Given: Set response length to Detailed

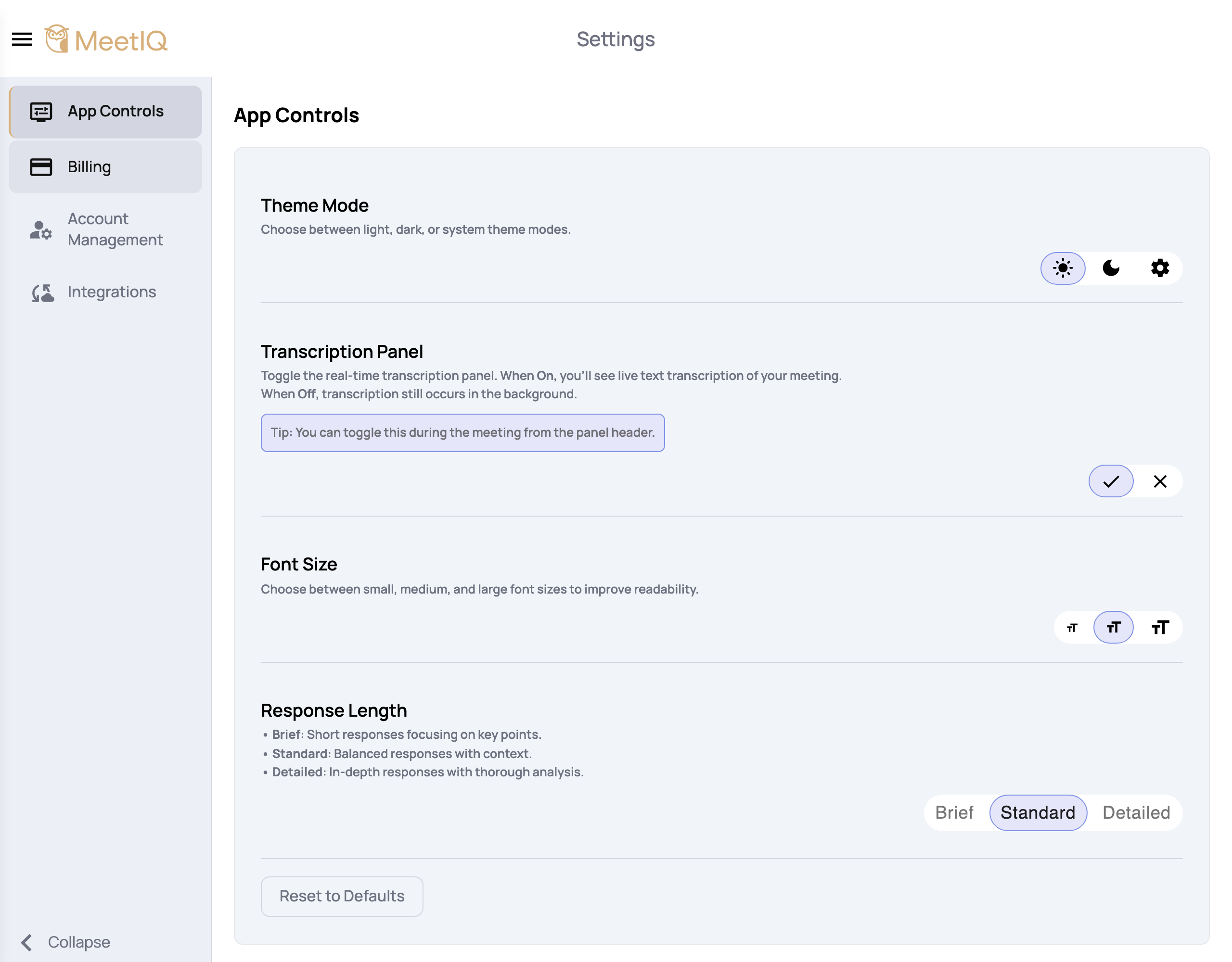Looking at the screenshot, I should (x=1136, y=812).
